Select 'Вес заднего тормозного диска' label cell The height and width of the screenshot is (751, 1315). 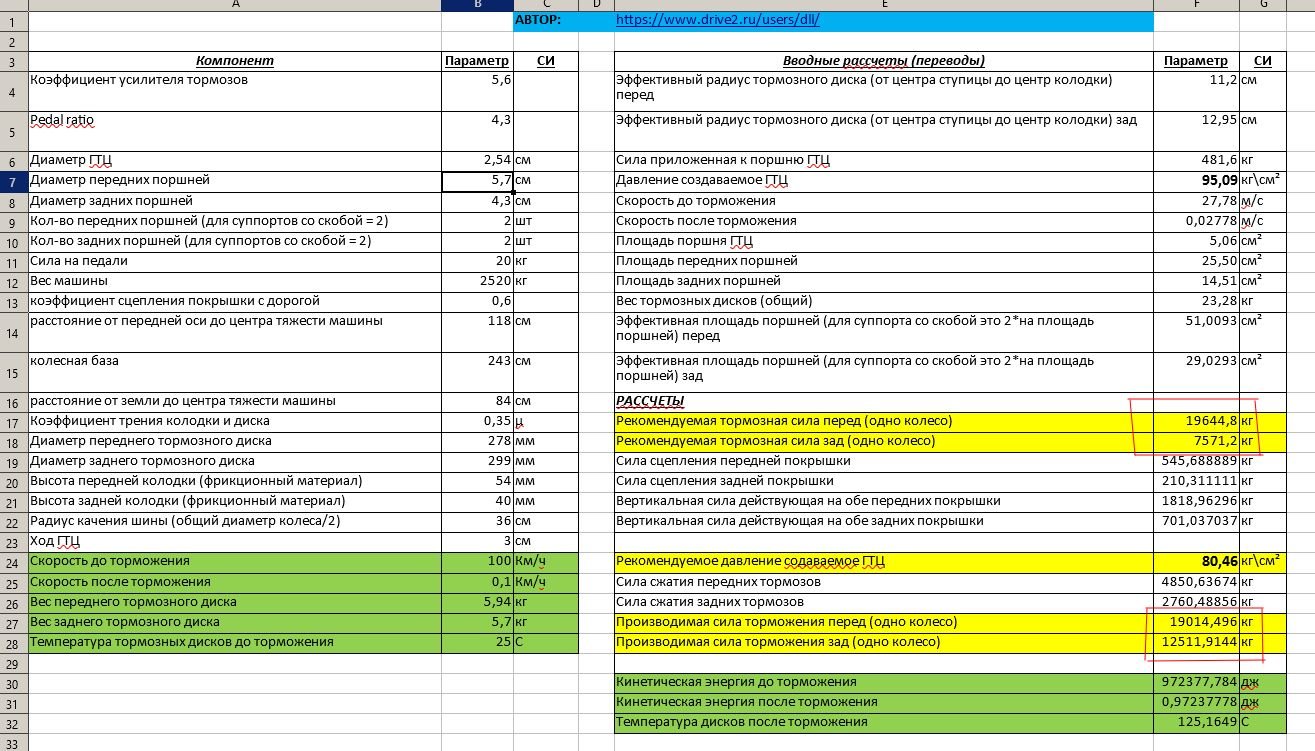tap(235, 622)
